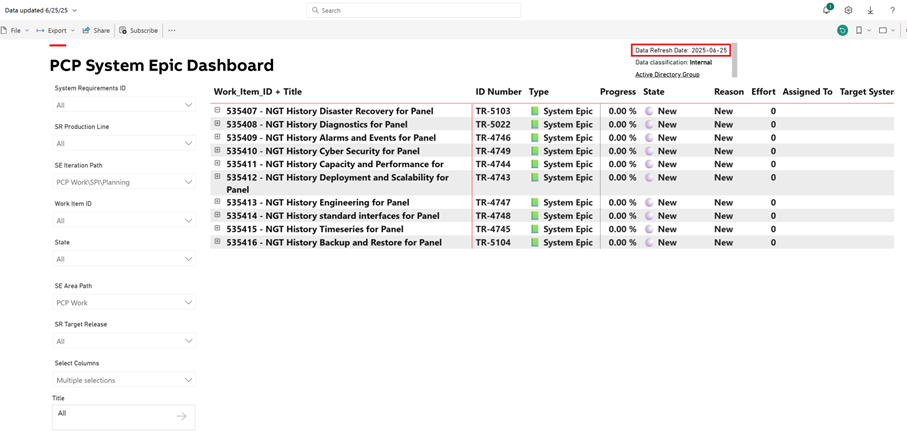The image size is (907, 447).
Task: Expand row 535408 Diagnostics for Panel
Action: (x=217, y=123)
